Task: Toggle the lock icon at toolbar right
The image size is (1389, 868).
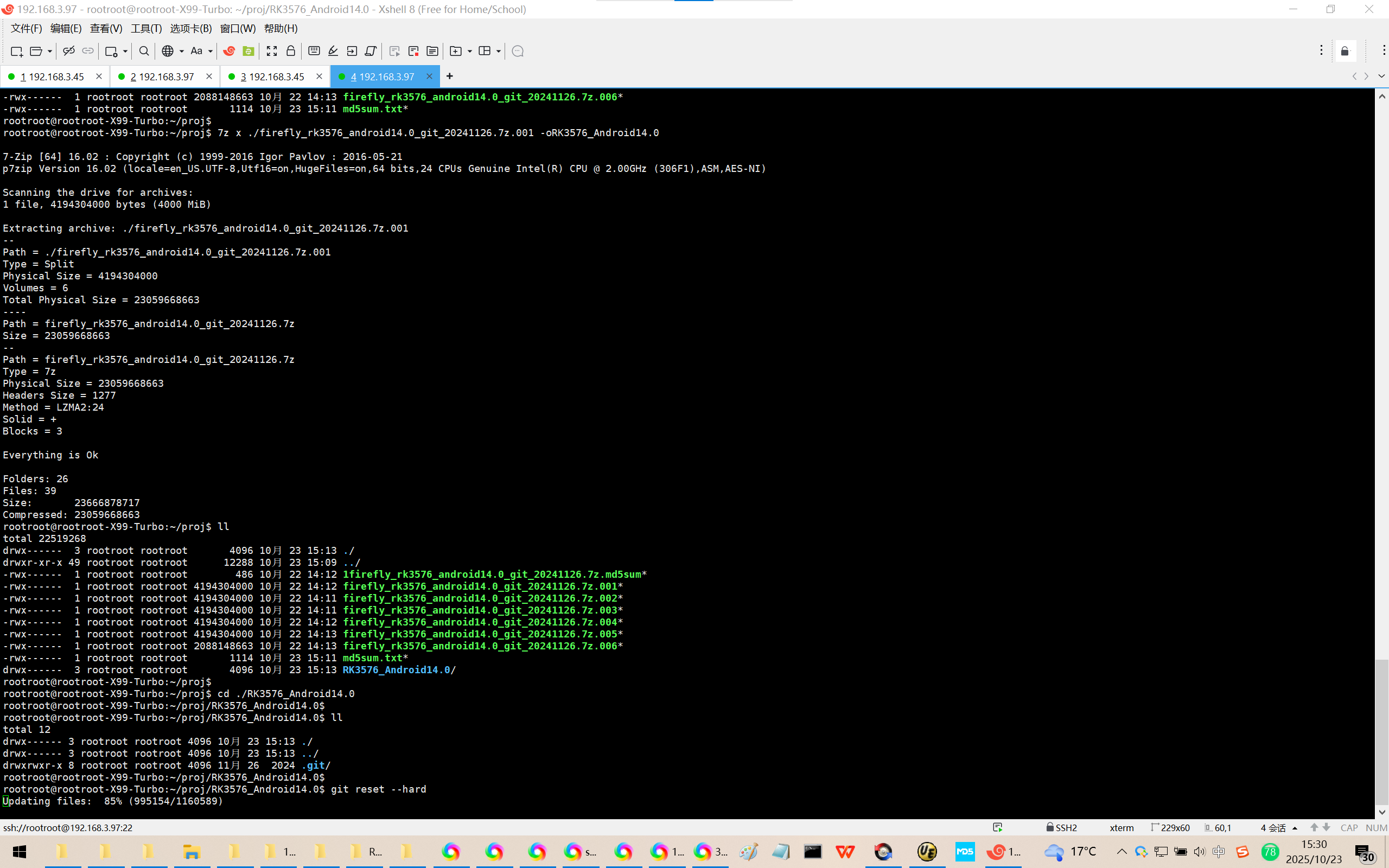Action: pyautogui.click(x=1345, y=51)
